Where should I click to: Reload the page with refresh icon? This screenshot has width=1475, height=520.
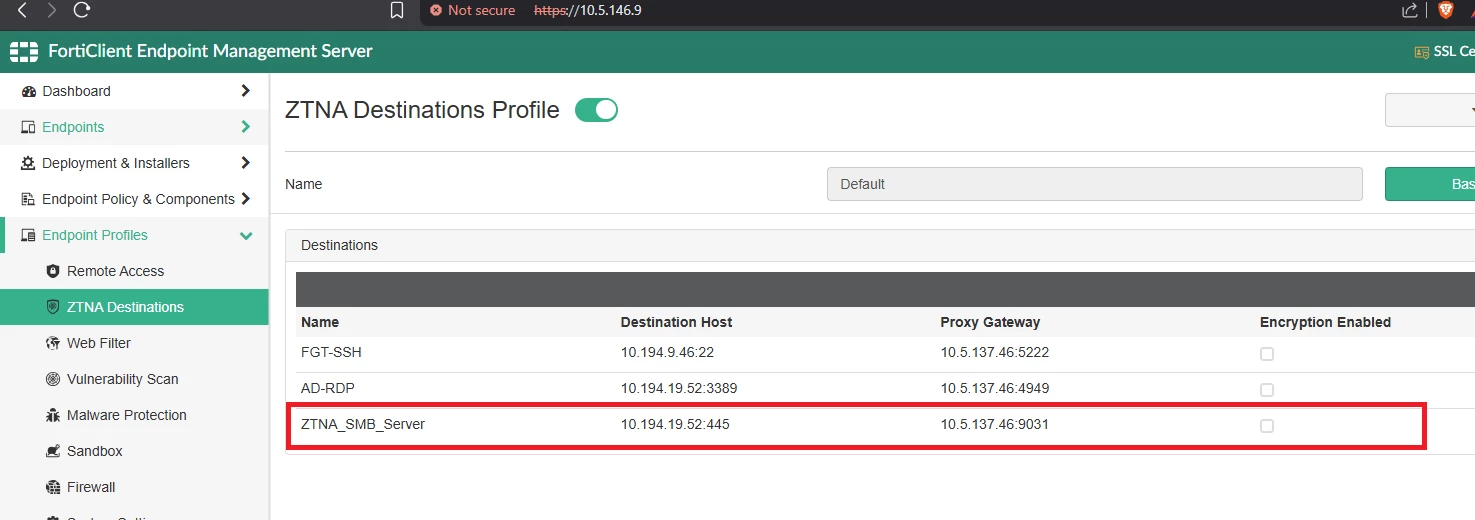pyautogui.click(x=82, y=11)
